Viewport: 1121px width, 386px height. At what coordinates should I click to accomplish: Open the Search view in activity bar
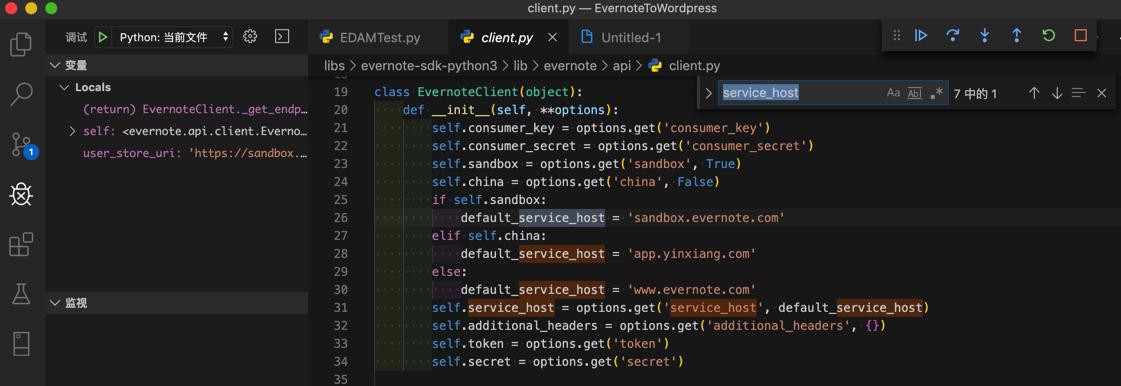click(21, 94)
